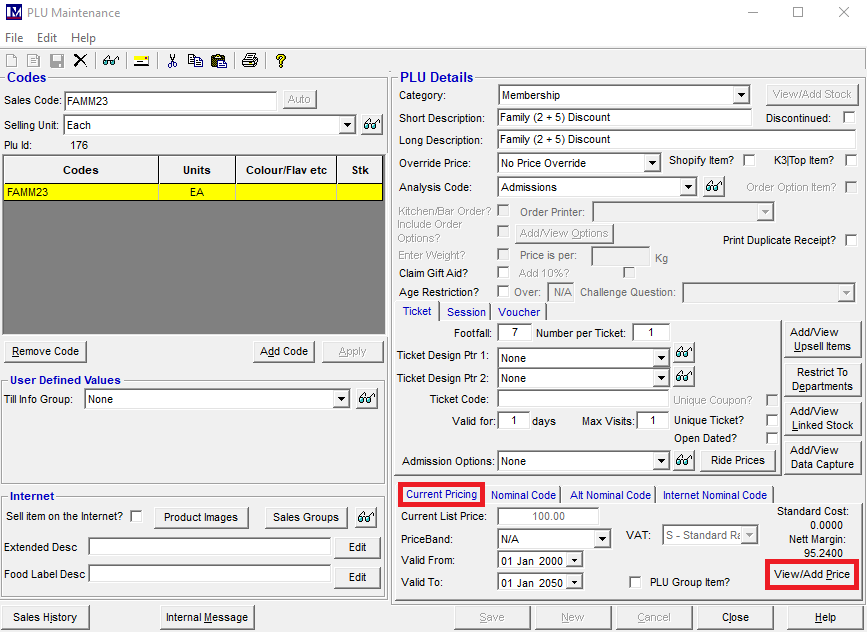Toggle the PLU Group Item checkbox
The width and height of the screenshot is (867, 632).
coord(635,582)
